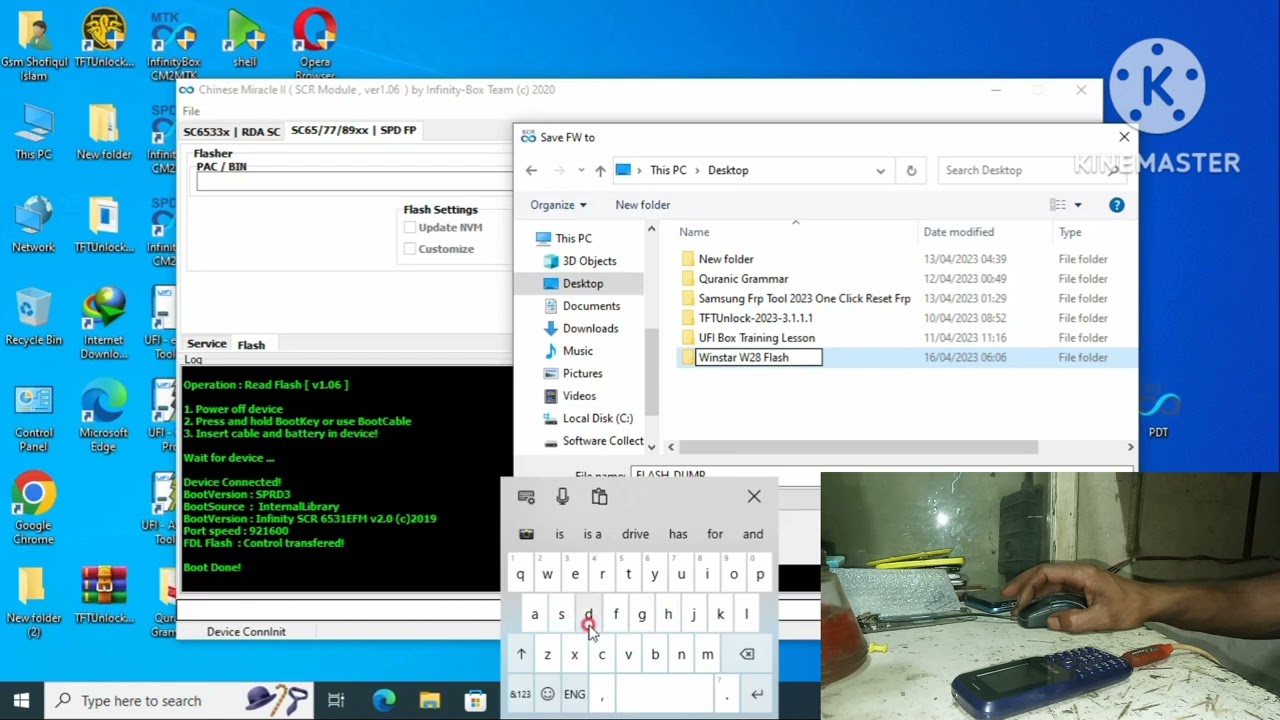Switch to Service tab

pyautogui.click(x=206, y=344)
